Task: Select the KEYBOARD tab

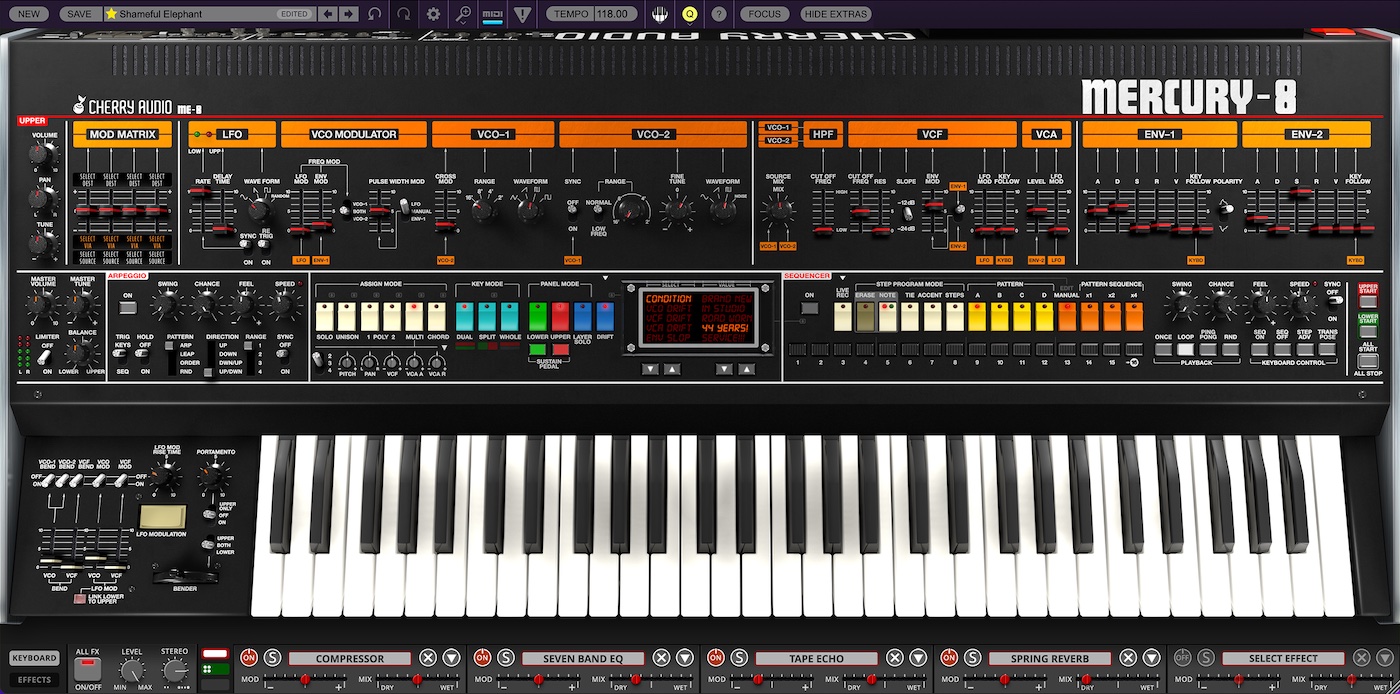Action: (x=34, y=657)
